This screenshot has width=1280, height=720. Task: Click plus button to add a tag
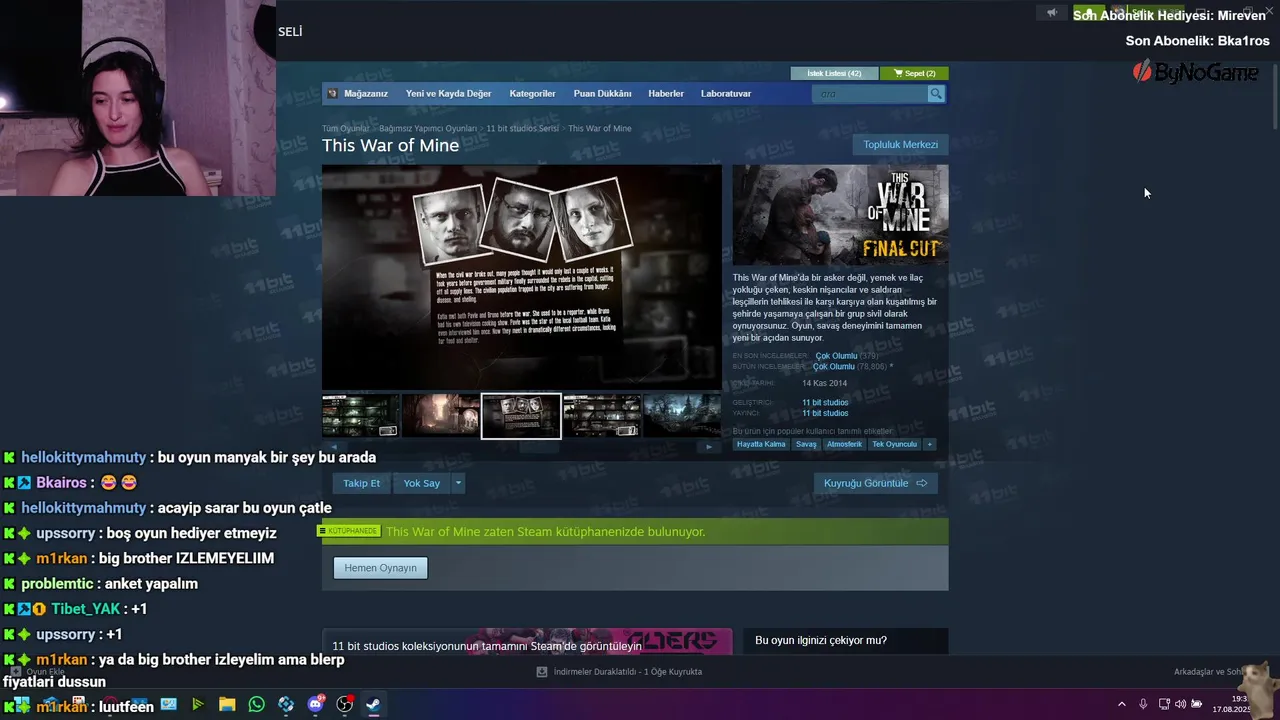pyautogui.click(x=929, y=444)
